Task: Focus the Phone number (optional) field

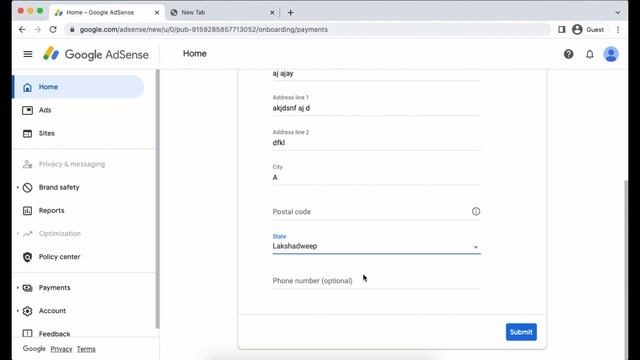Action: (376, 280)
